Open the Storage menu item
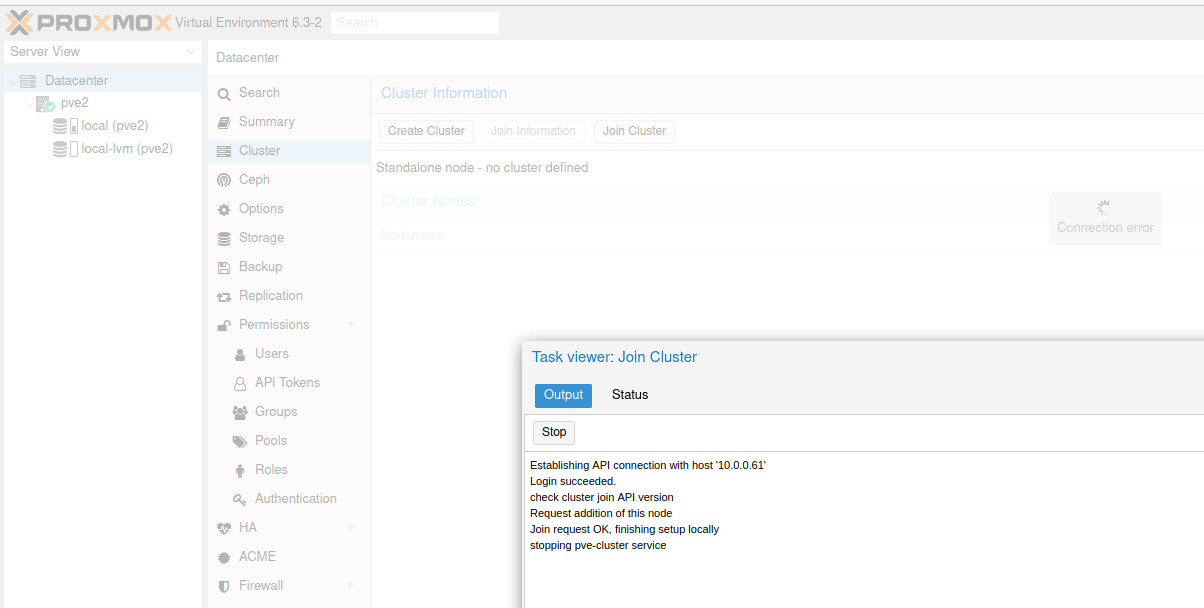This screenshot has height=608, width=1204. (289, 238)
